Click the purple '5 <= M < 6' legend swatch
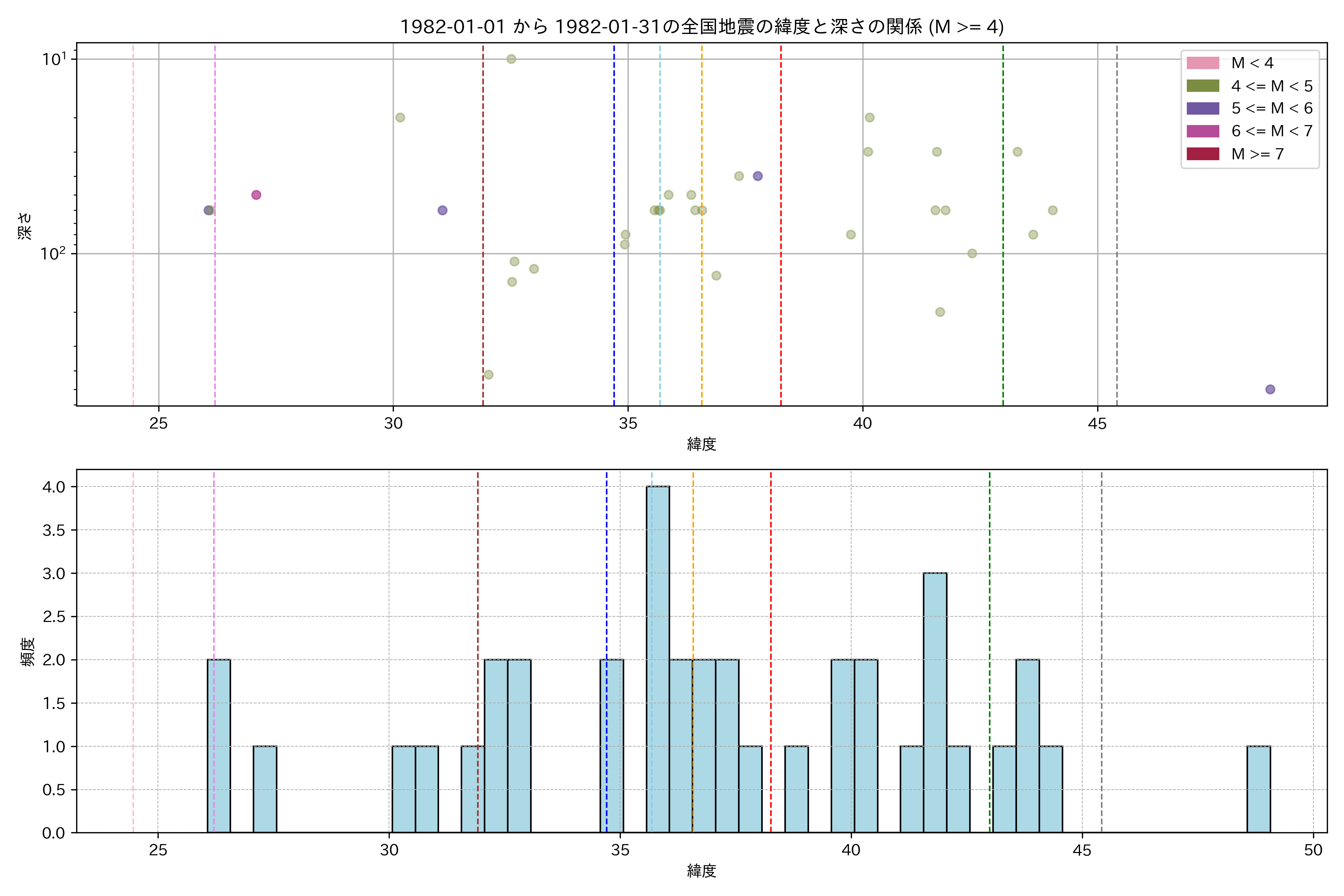The height and width of the screenshot is (896, 1344). (1202, 109)
